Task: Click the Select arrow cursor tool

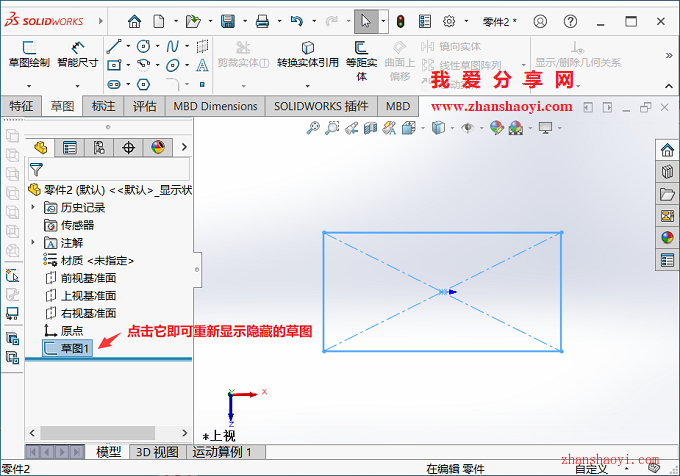Action: (x=366, y=21)
